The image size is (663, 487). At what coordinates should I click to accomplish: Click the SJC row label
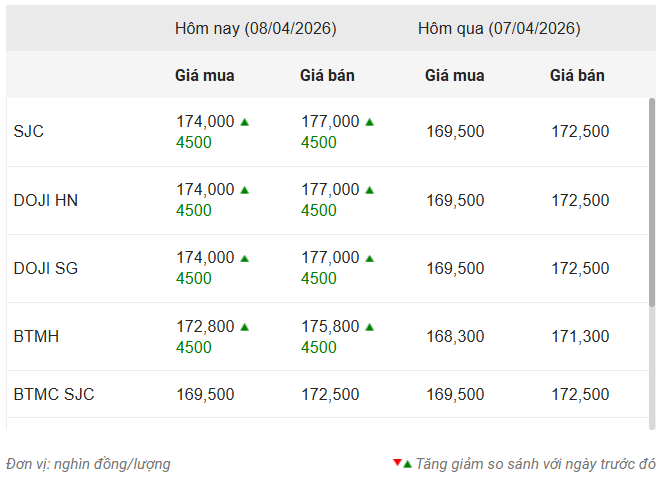pos(29,132)
